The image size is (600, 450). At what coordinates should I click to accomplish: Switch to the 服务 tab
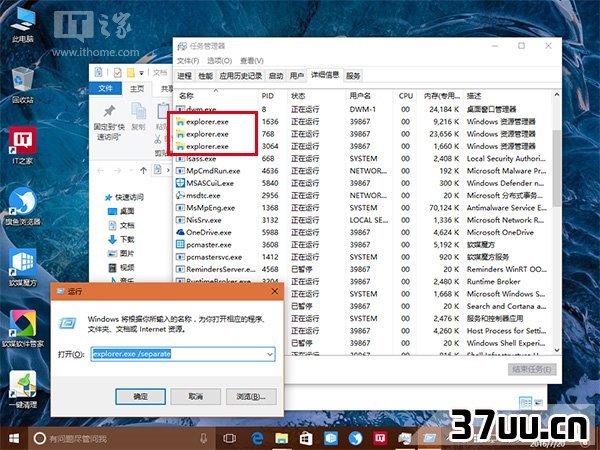tap(353, 76)
